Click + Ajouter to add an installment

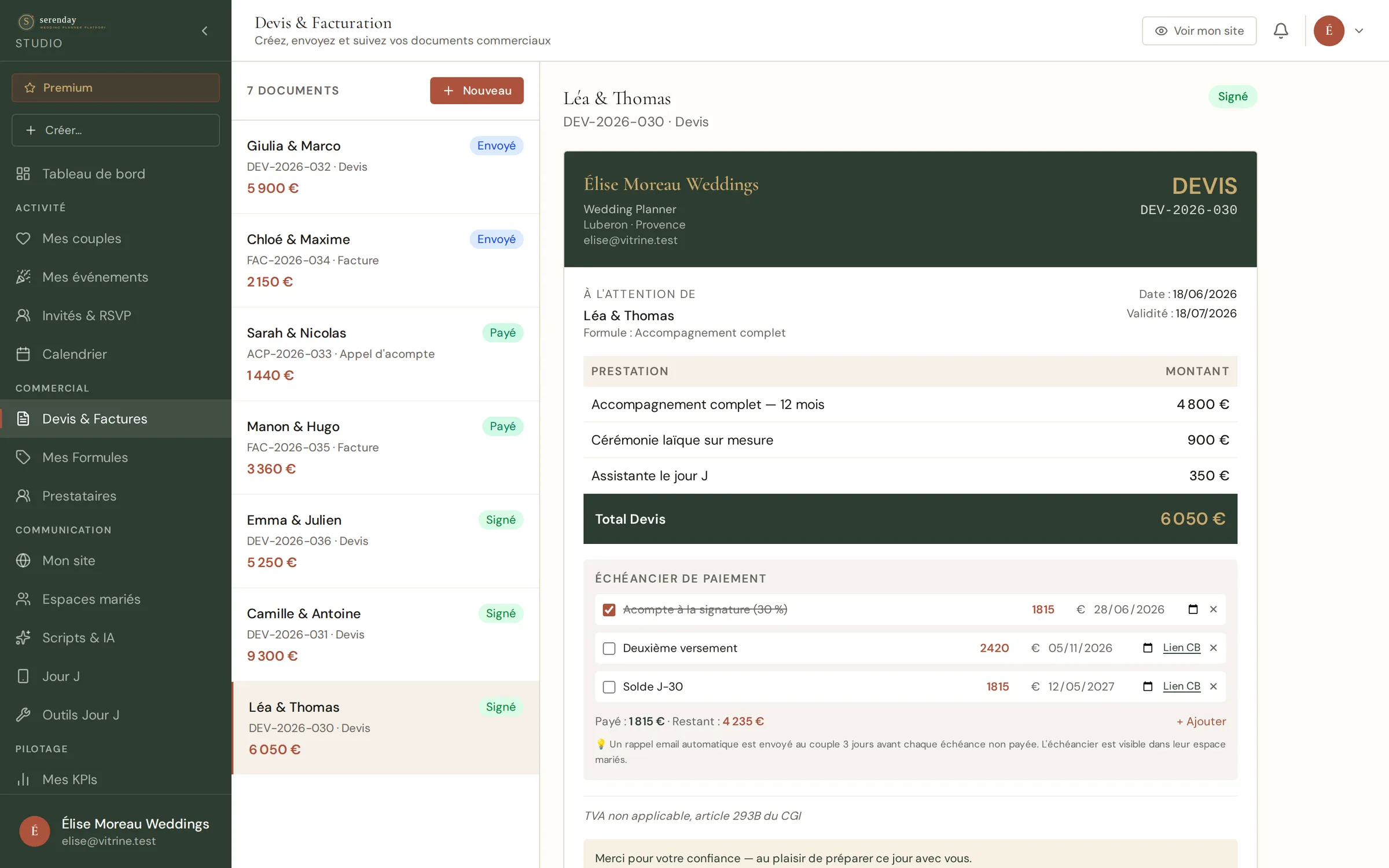point(1201,721)
